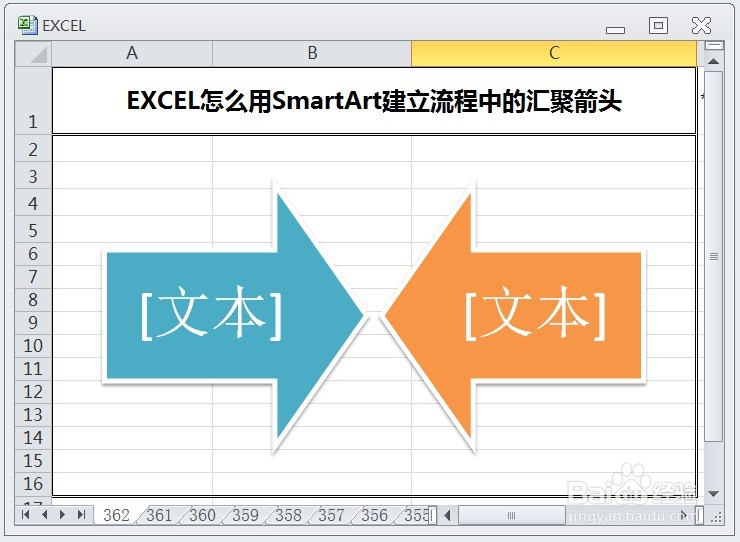Screen dimensions: 740x542
Task: Minimize the EXCEL window
Action: point(615,29)
